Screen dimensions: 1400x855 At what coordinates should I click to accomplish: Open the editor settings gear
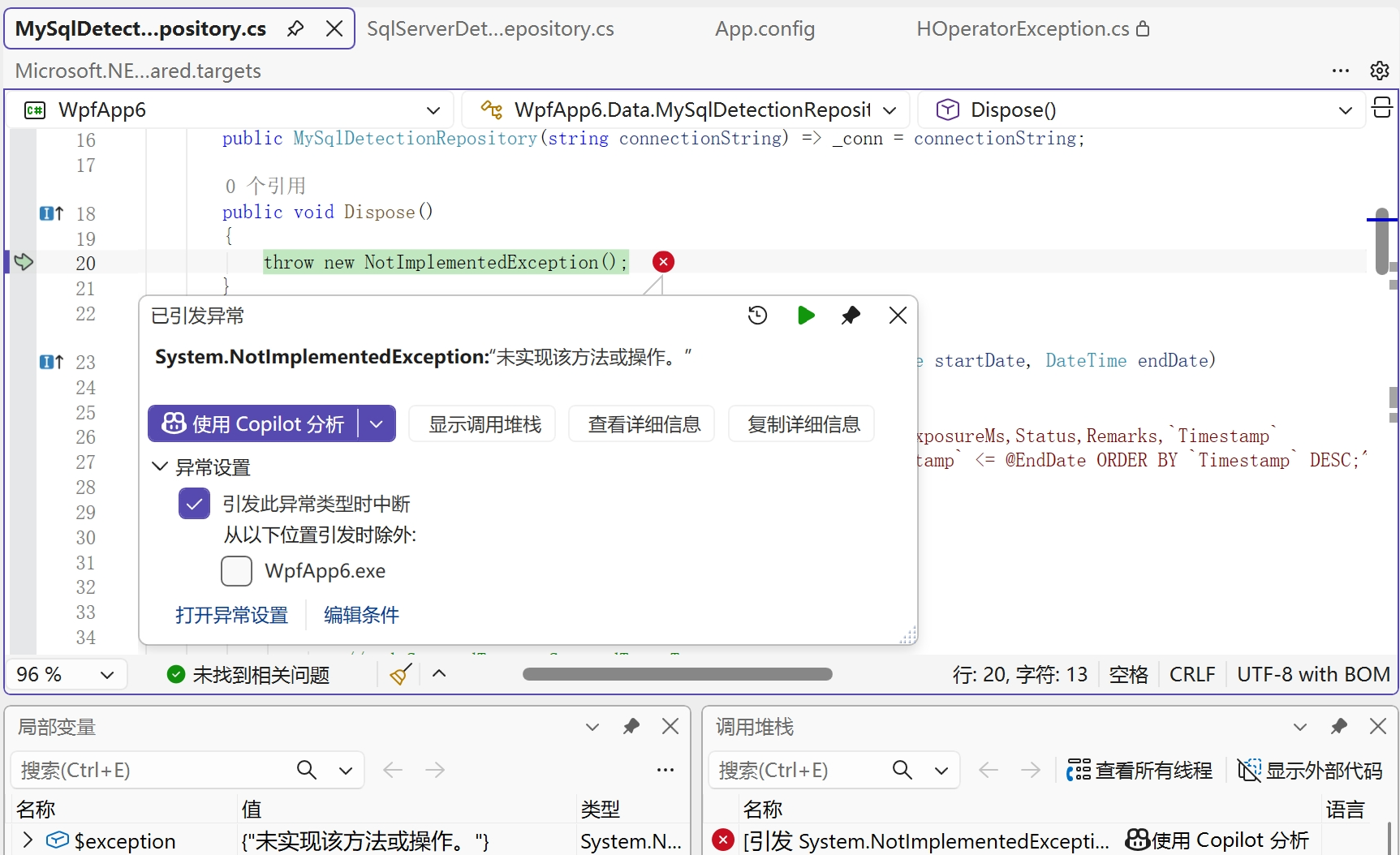pyautogui.click(x=1379, y=71)
